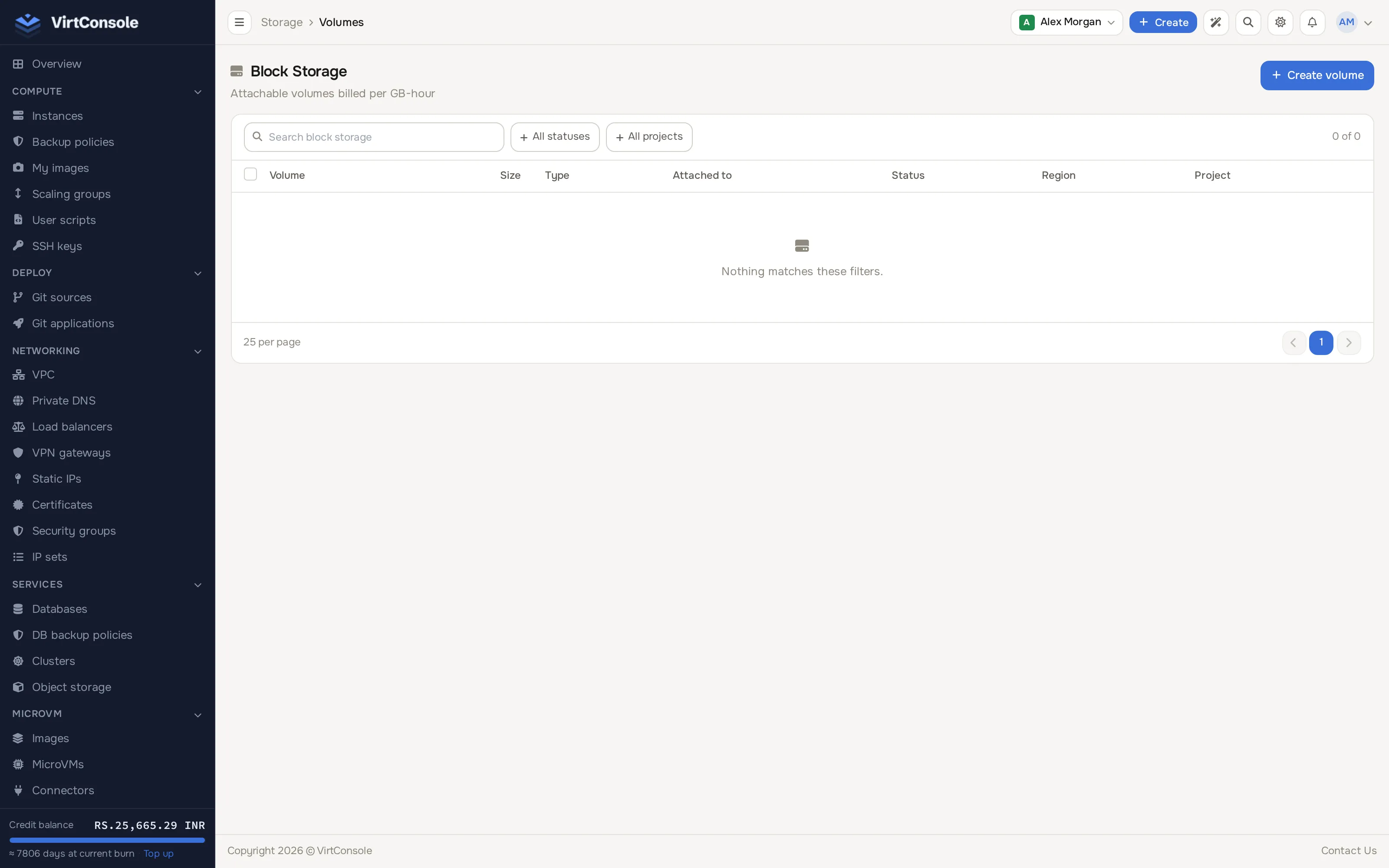Click the Create volume button
The height and width of the screenshot is (868, 1389).
(x=1317, y=75)
